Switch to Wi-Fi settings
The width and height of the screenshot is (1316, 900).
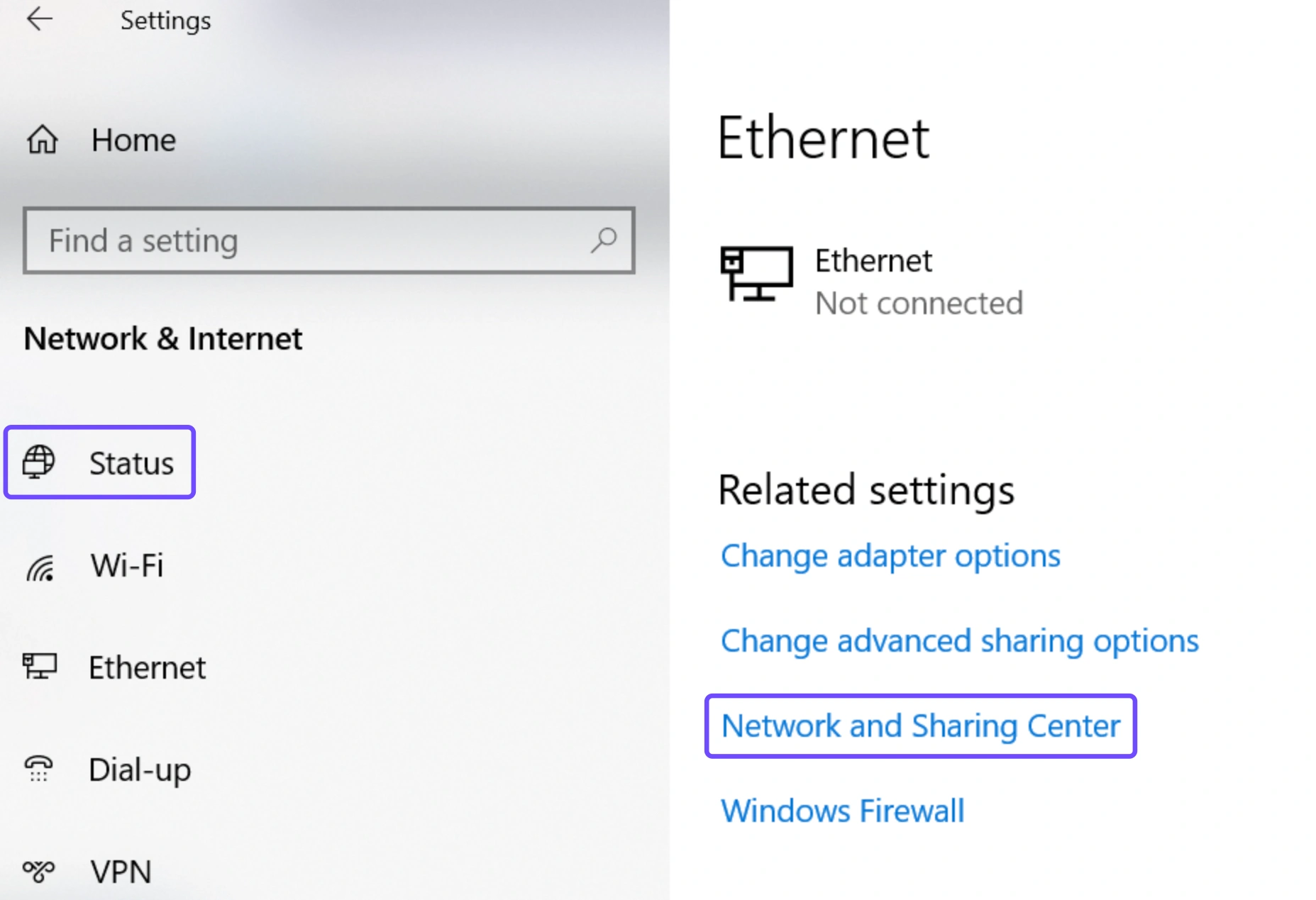[x=126, y=566]
